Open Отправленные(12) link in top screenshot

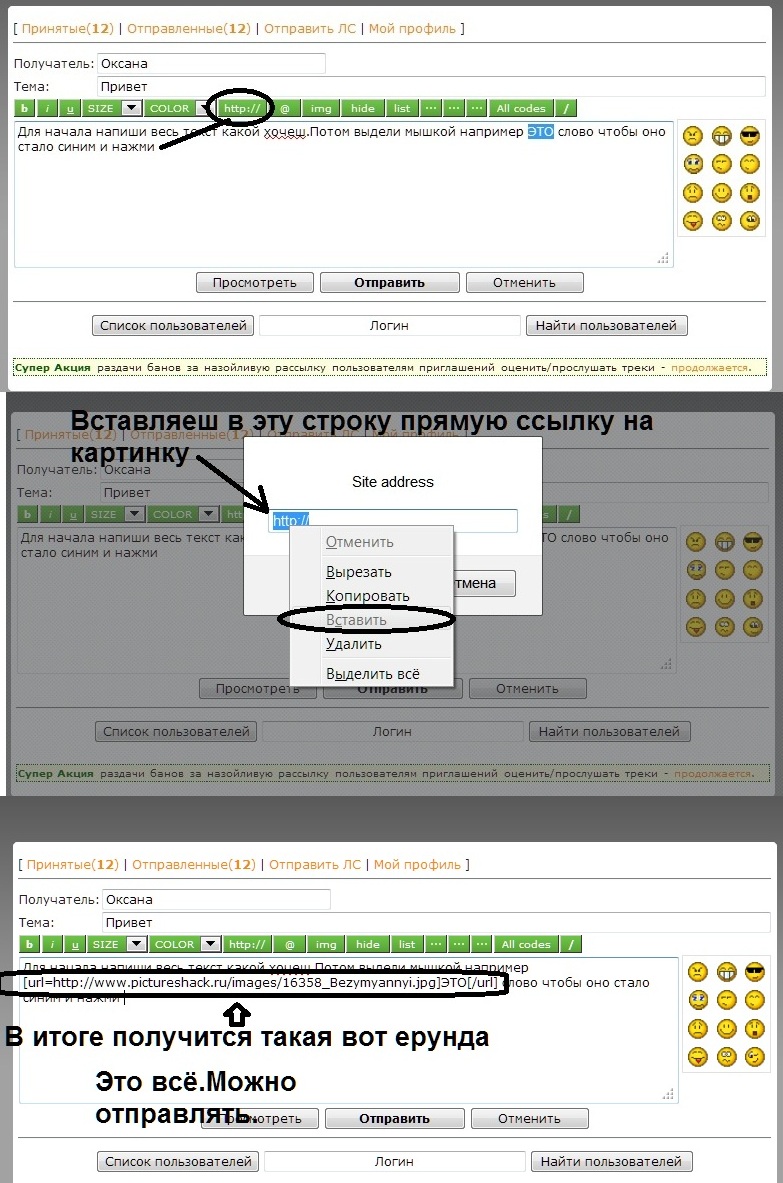click(x=189, y=29)
